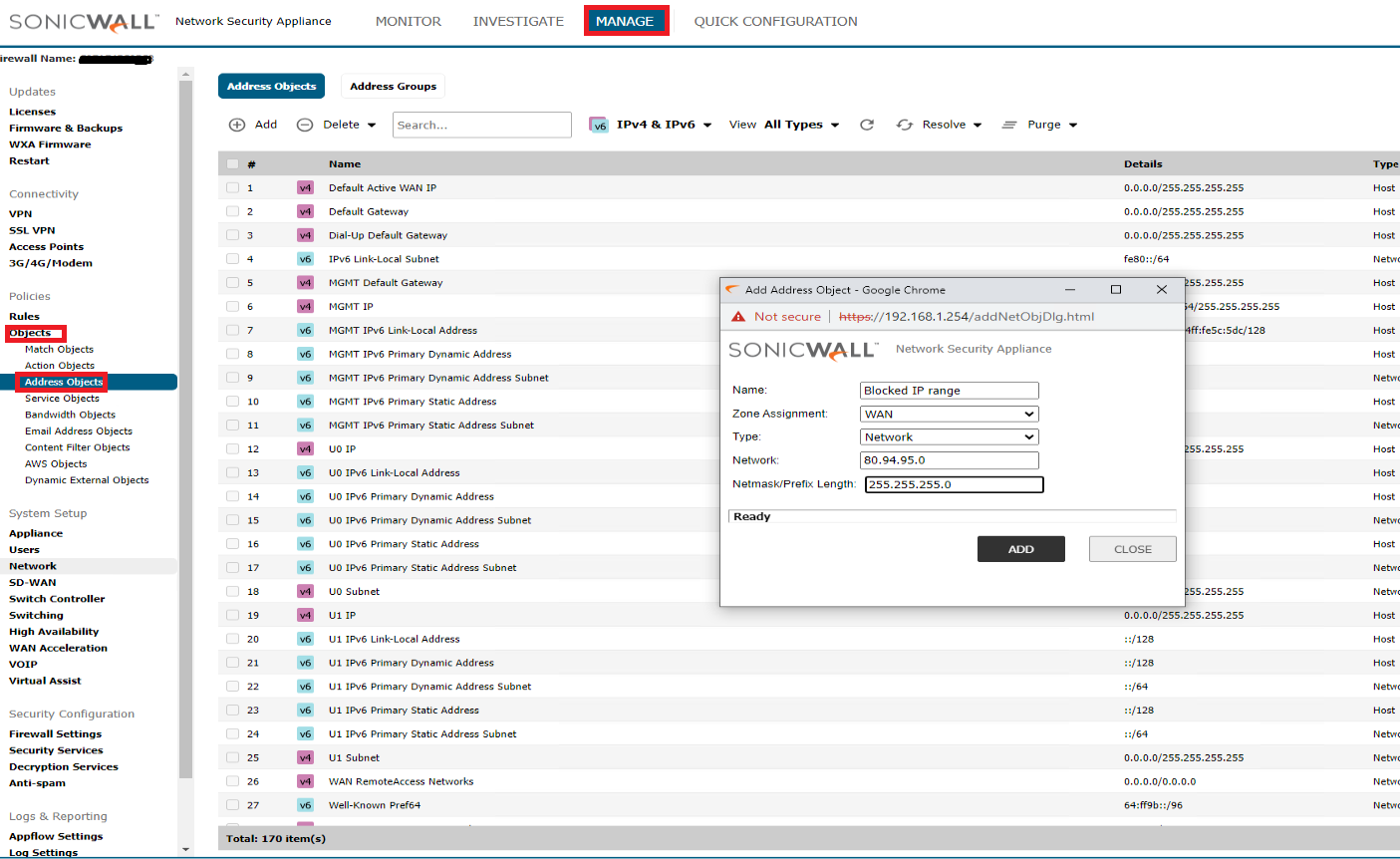Check the box for Dial-Up Default Gateway
Viewport: 1400px width, 859px height.
tap(232, 235)
